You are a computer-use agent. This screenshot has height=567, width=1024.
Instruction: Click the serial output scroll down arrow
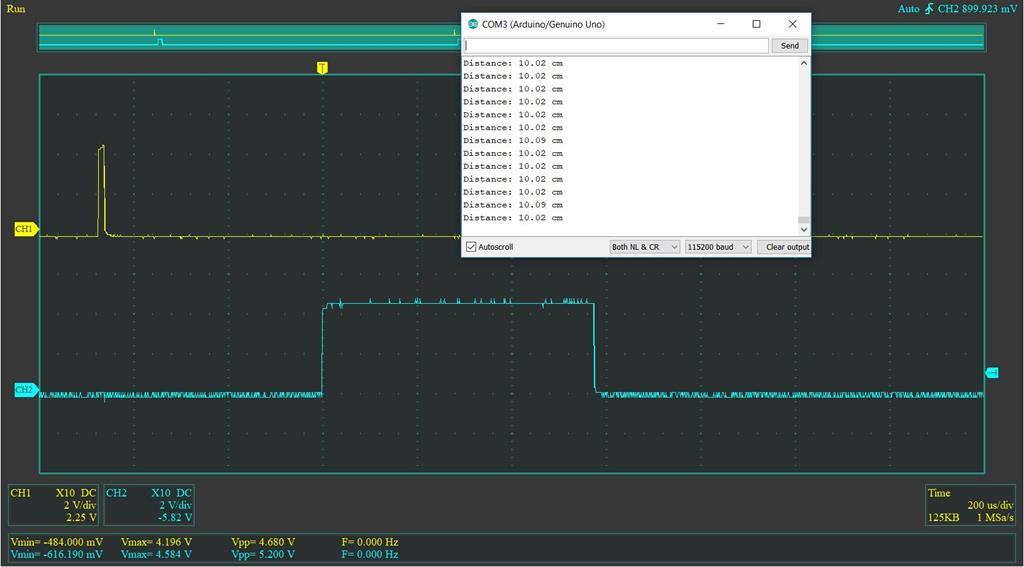coord(804,230)
